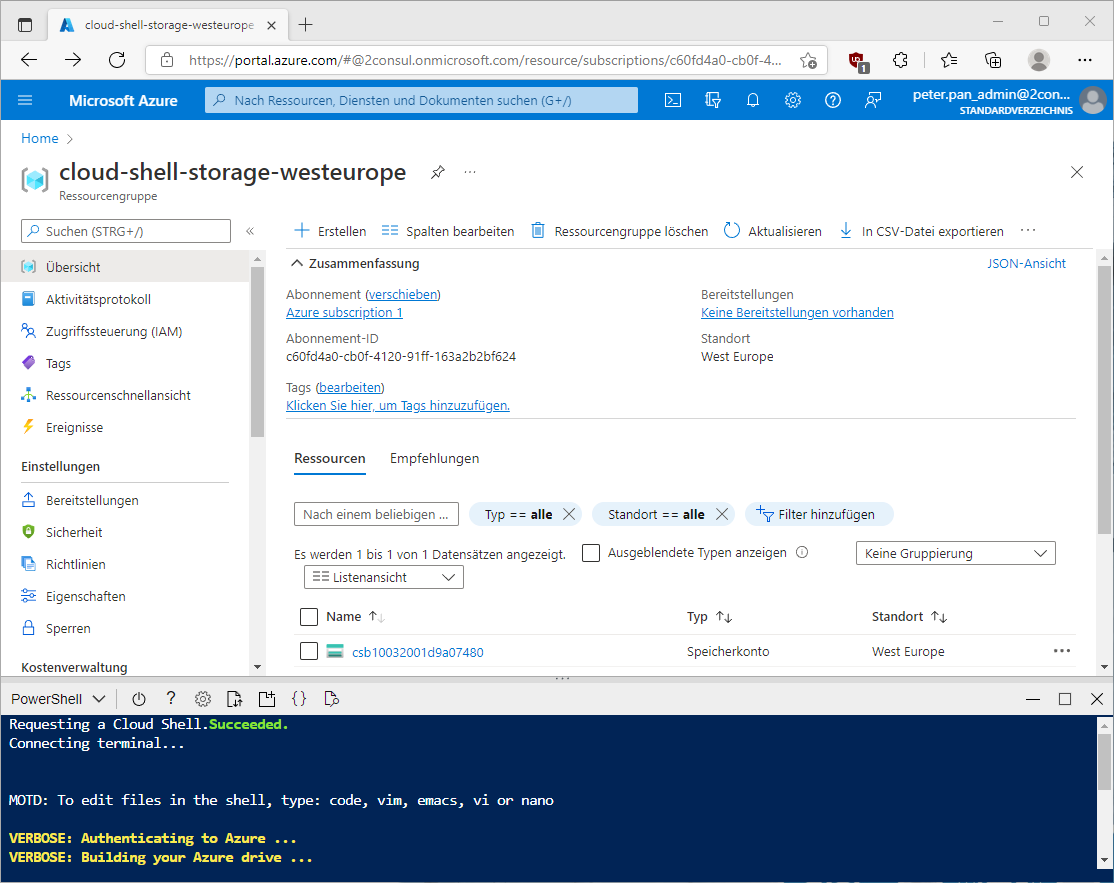This screenshot has width=1114, height=883.
Task: Click Filter hinzufügen button
Action: (818, 514)
